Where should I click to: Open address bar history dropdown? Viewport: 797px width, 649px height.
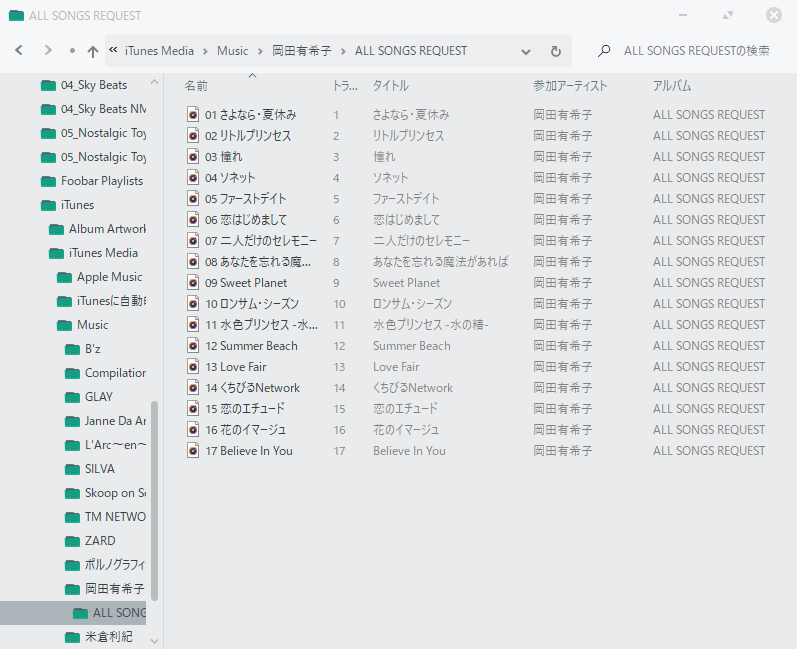click(x=526, y=51)
